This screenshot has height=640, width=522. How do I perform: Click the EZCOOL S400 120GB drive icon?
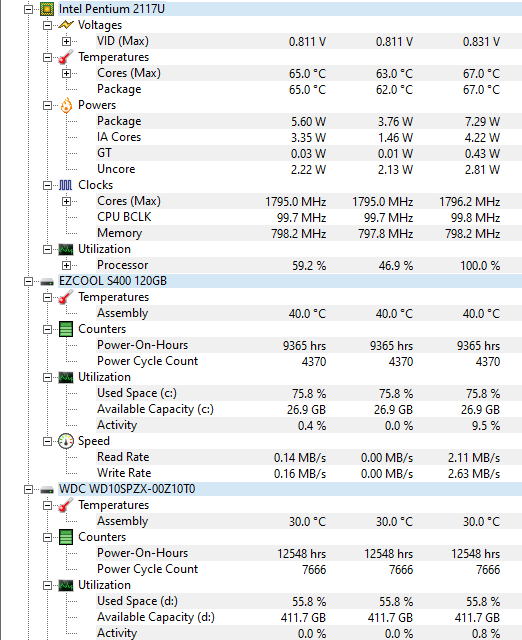click(47, 282)
